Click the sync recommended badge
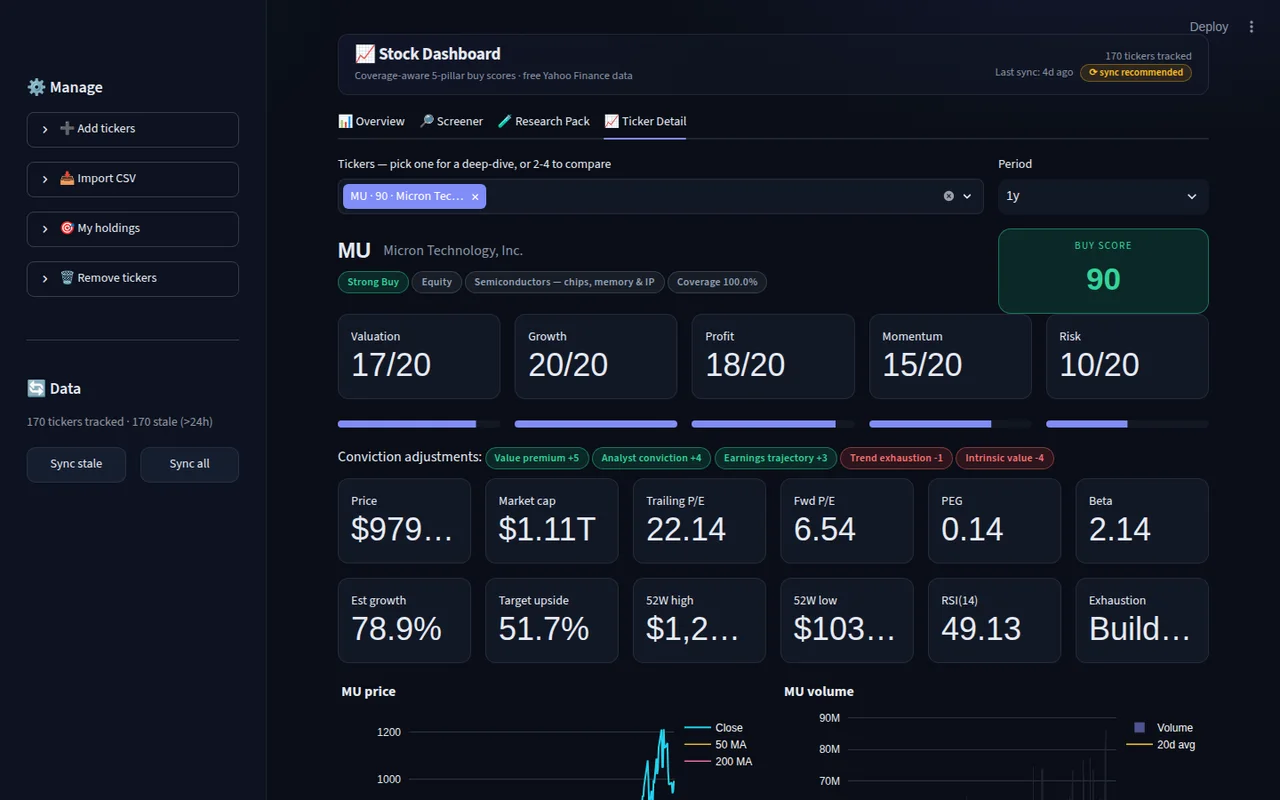This screenshot has height=800, width=1280. [1135, 72]
